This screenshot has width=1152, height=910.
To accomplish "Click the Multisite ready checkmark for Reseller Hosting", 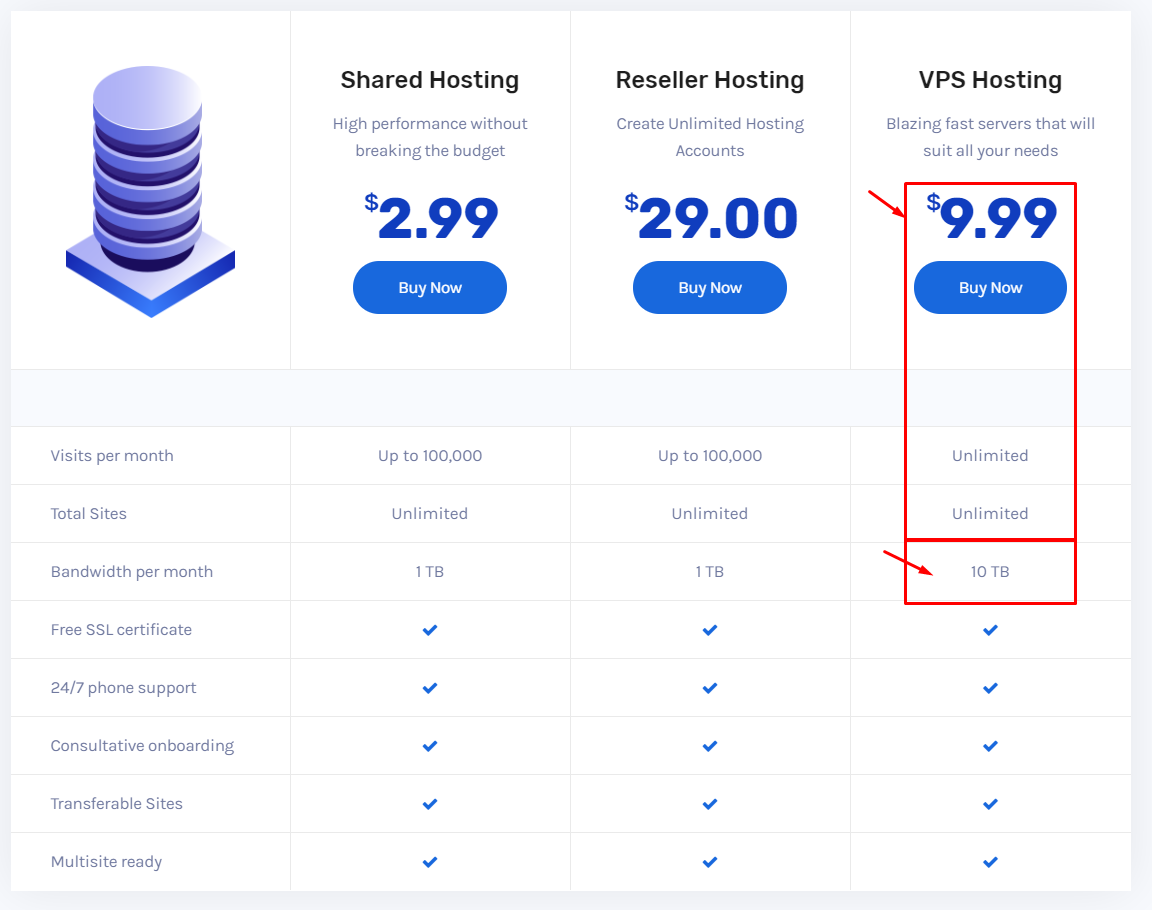I will 710,862.
